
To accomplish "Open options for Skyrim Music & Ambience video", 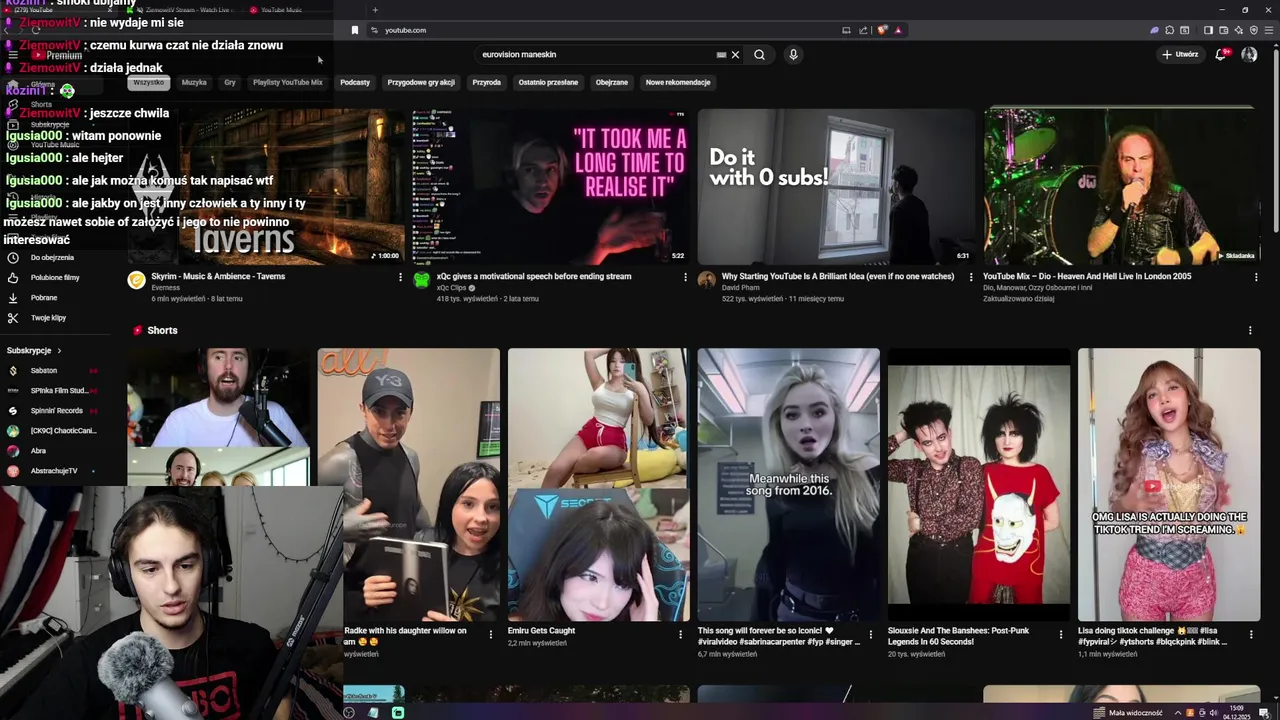I will 400,277.
